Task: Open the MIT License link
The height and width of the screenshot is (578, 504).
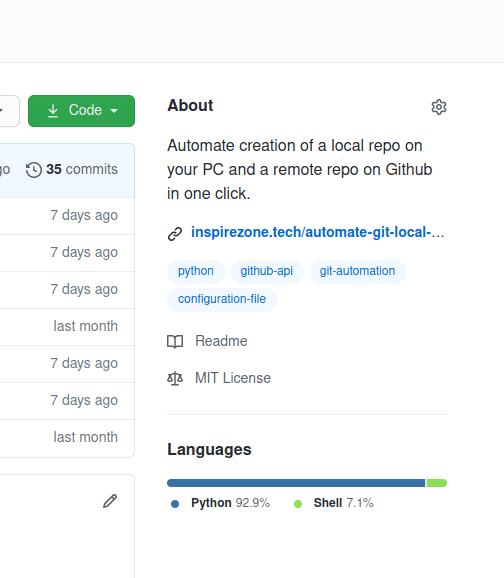Action: pos(233,378)
